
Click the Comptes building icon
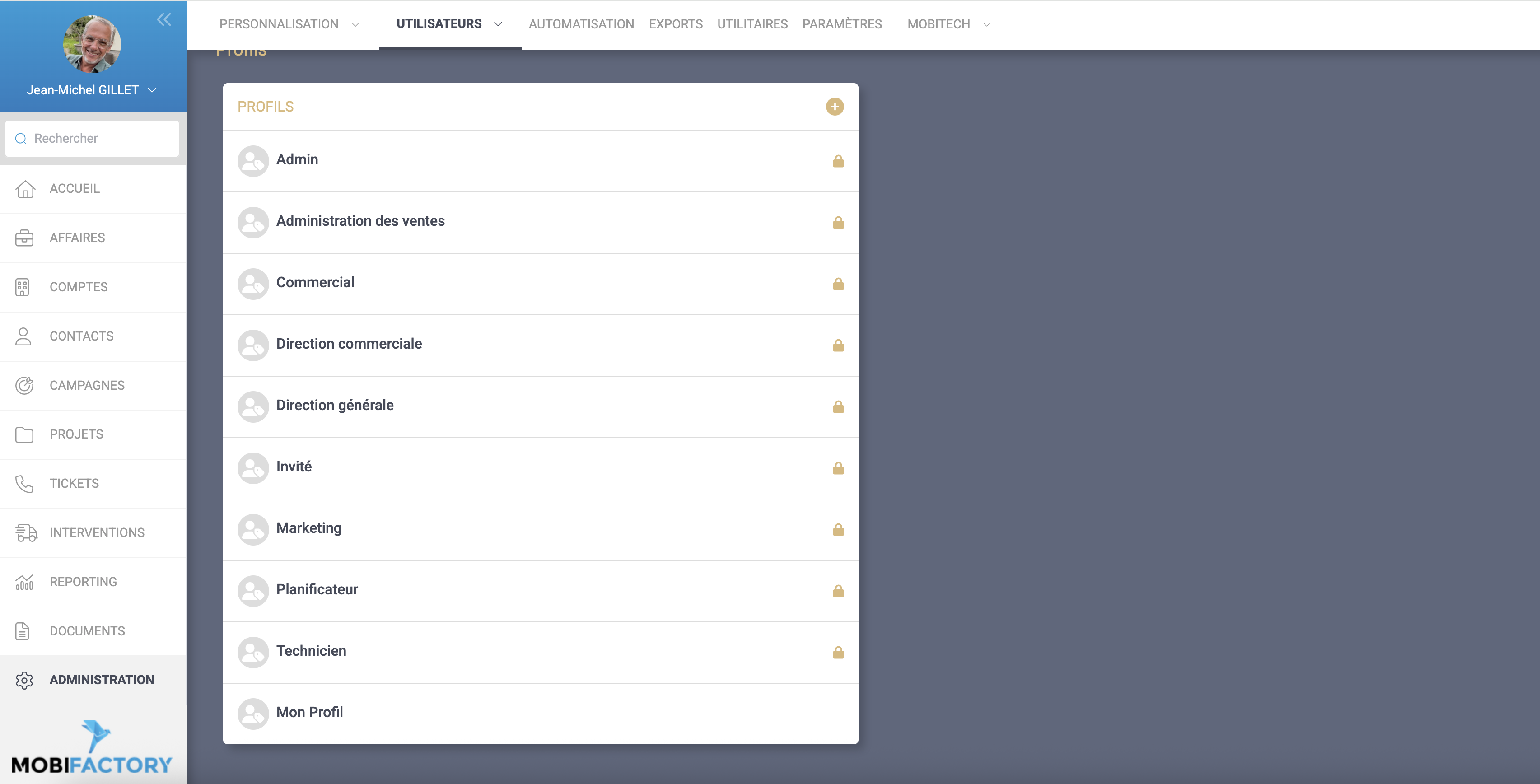click(x=23, y=287)
